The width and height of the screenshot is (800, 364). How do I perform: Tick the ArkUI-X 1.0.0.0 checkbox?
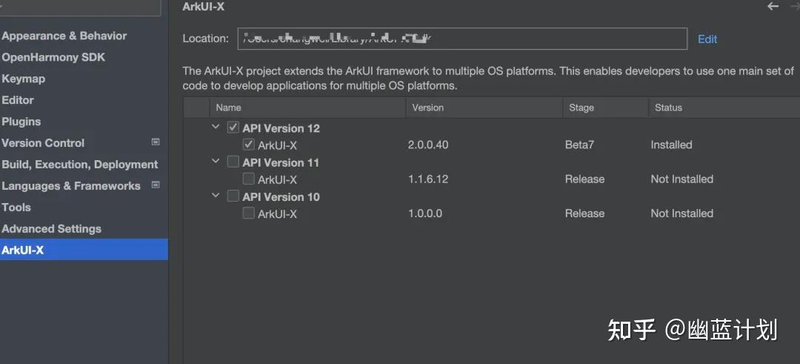click(x=248, y=213)
